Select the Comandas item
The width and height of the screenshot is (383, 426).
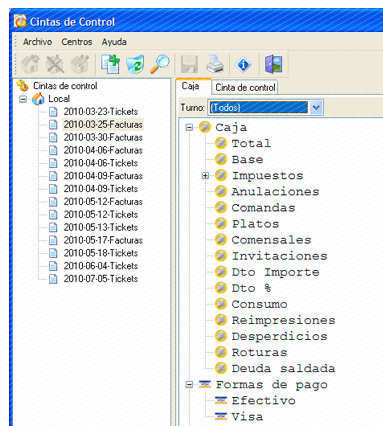tap(263, 208)
